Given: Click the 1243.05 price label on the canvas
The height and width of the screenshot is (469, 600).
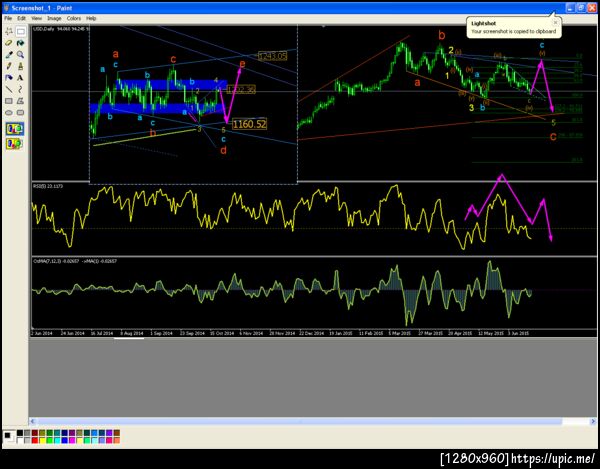Looking at the screenshot, I should click(272, 56).
